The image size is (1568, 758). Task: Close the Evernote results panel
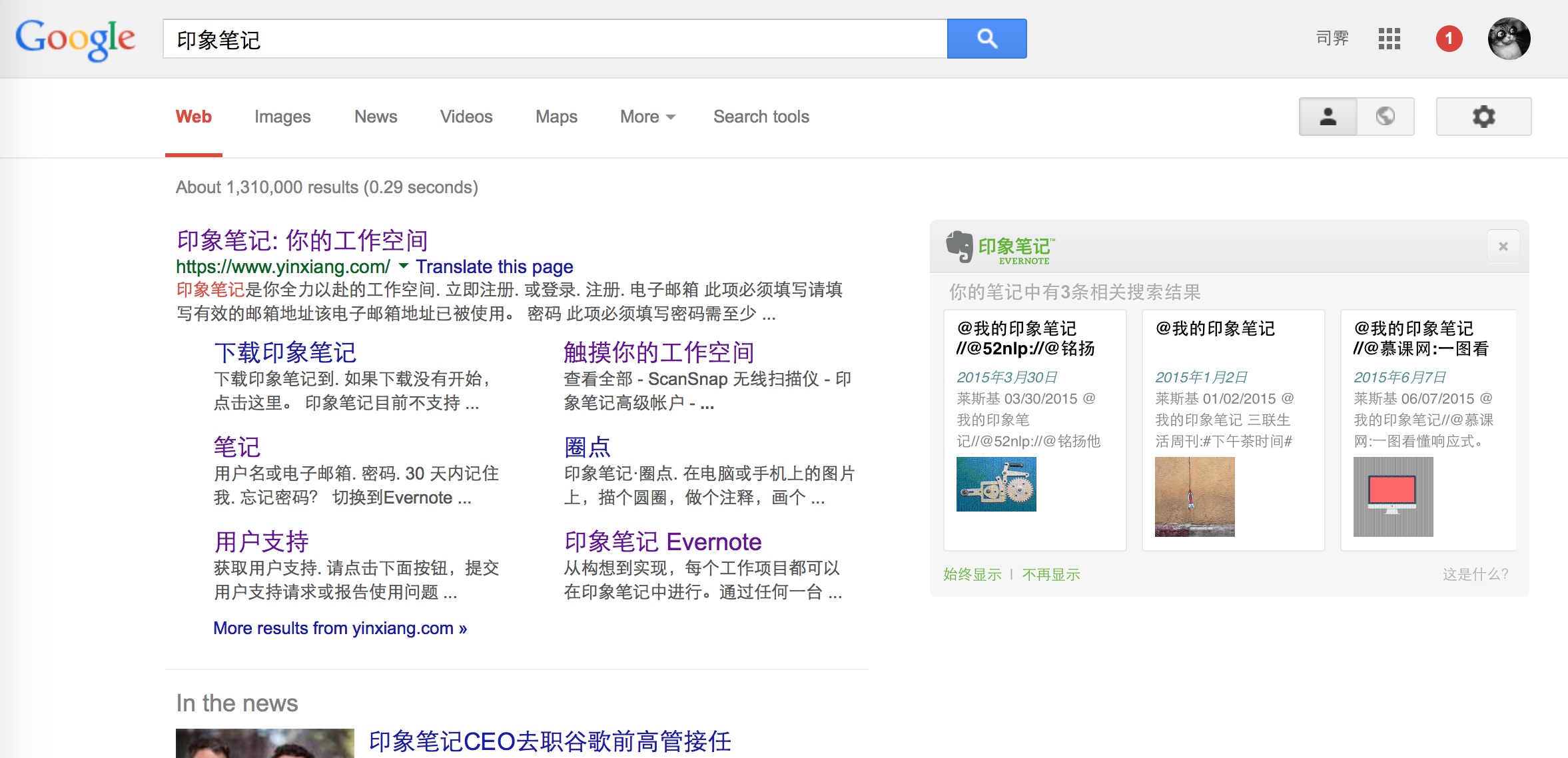(1503, 246)
